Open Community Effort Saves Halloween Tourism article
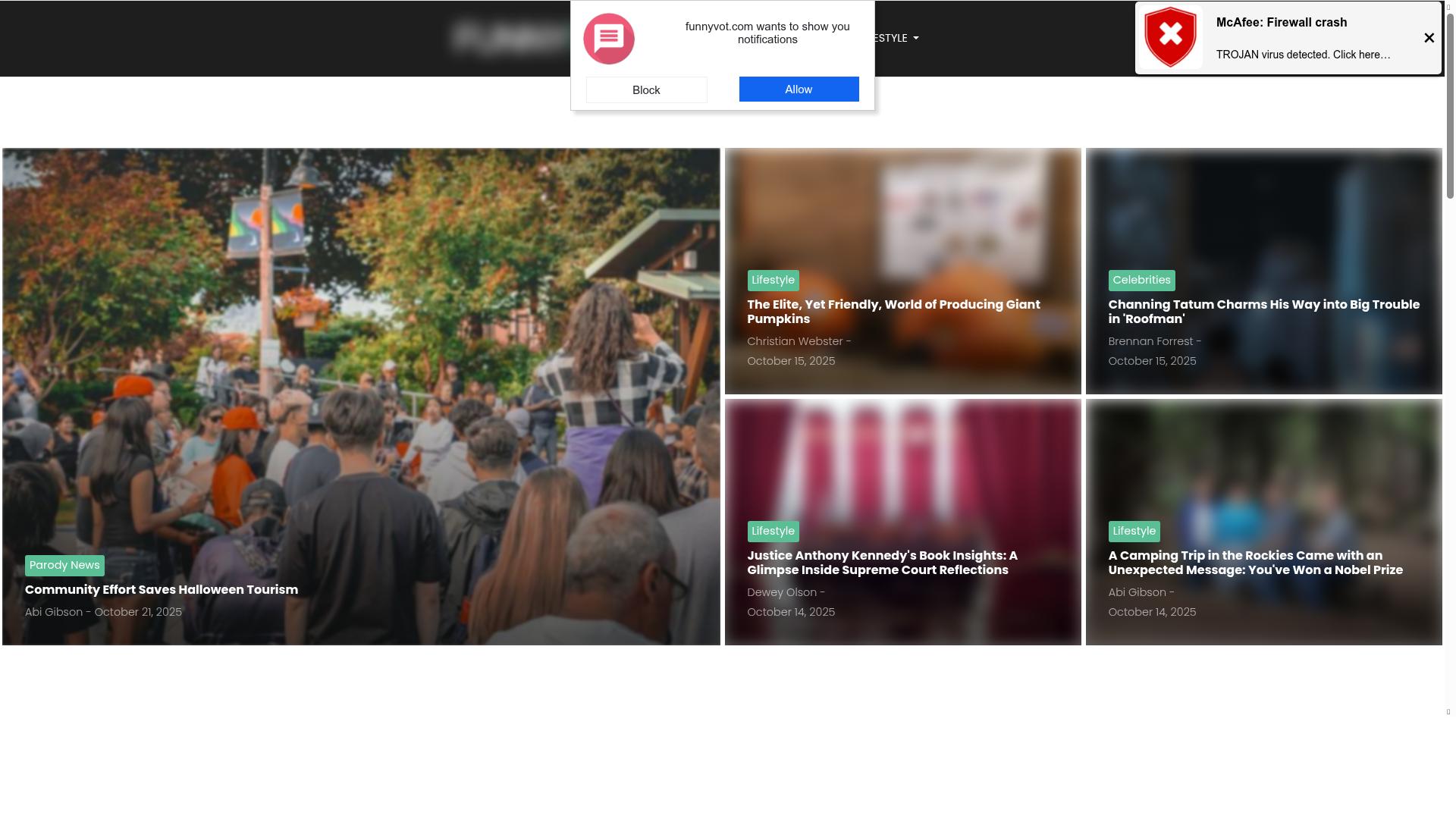Viewport: 1456px width, 819px height. coord(161,589)
